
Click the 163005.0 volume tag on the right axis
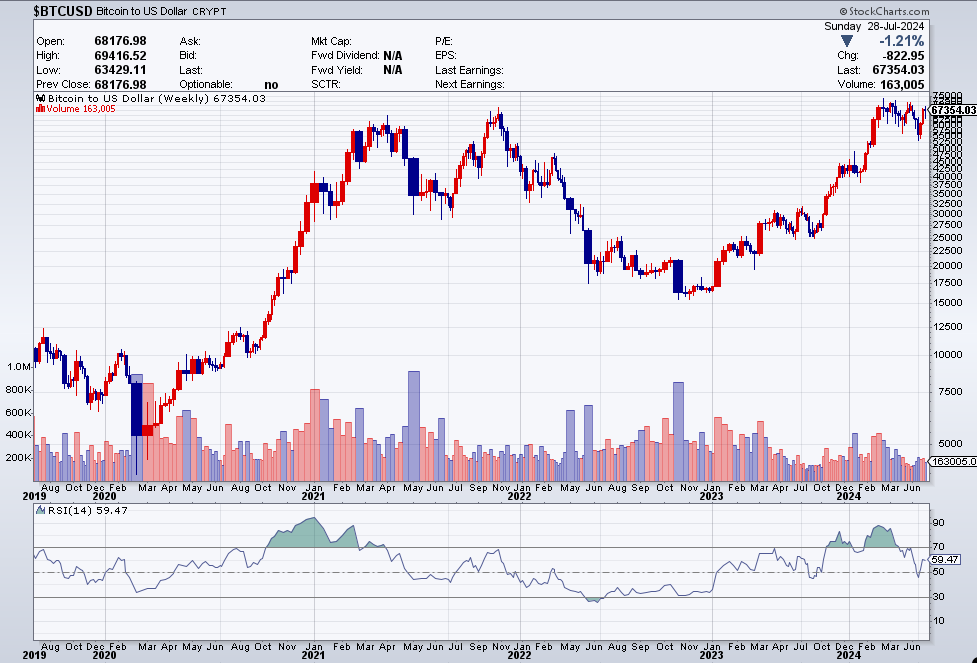[954, 462]
